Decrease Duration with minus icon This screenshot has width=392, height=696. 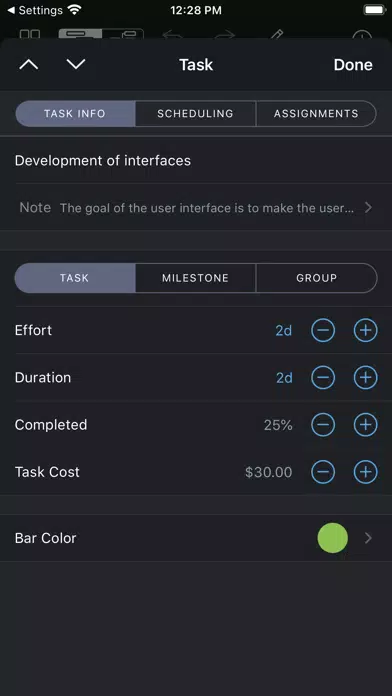[323, 378]
